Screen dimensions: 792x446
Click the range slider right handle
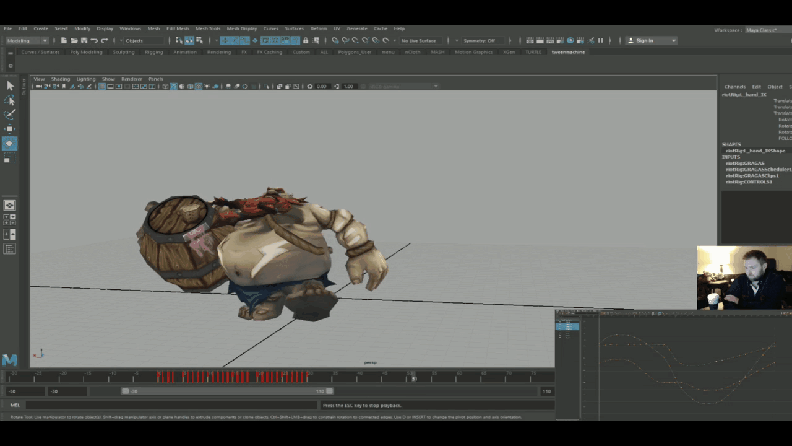(330, 391)
